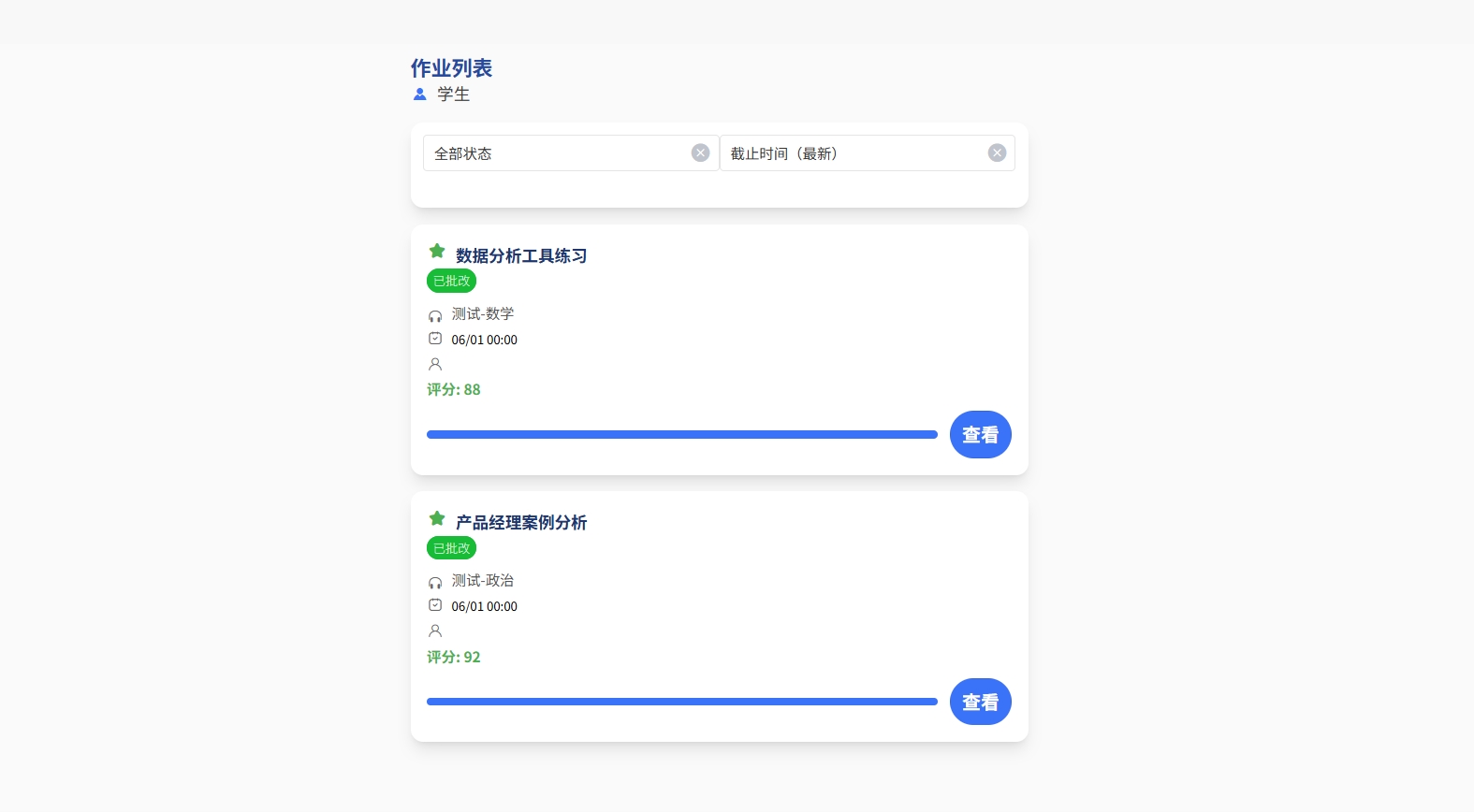The image size is (1474, 812).
Task: Click the headphone icon next to 测试-数学
Action: pos(435,316)
